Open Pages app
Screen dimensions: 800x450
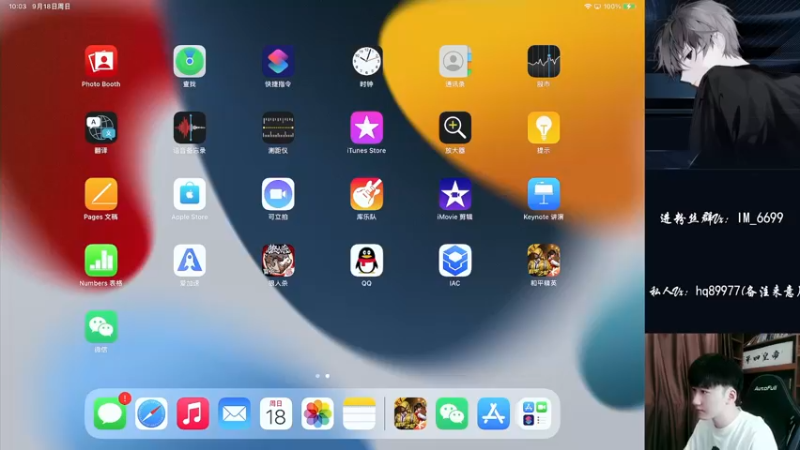[x=101, y=194]
